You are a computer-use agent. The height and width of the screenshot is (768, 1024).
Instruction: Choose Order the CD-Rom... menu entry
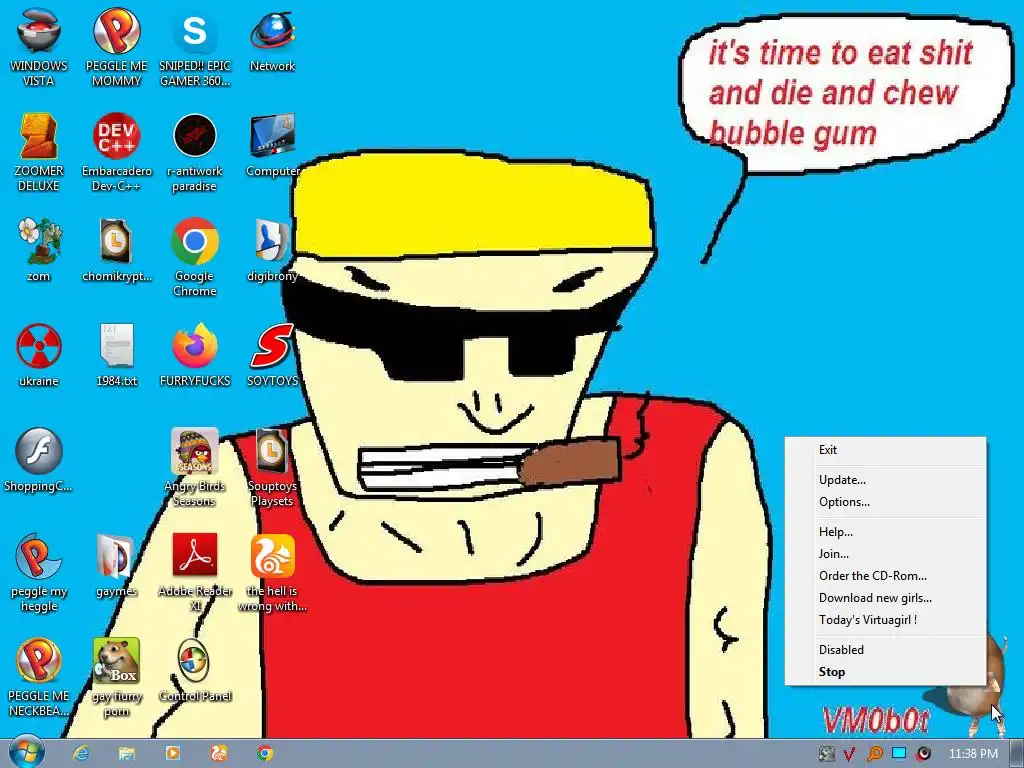(886, 576)
